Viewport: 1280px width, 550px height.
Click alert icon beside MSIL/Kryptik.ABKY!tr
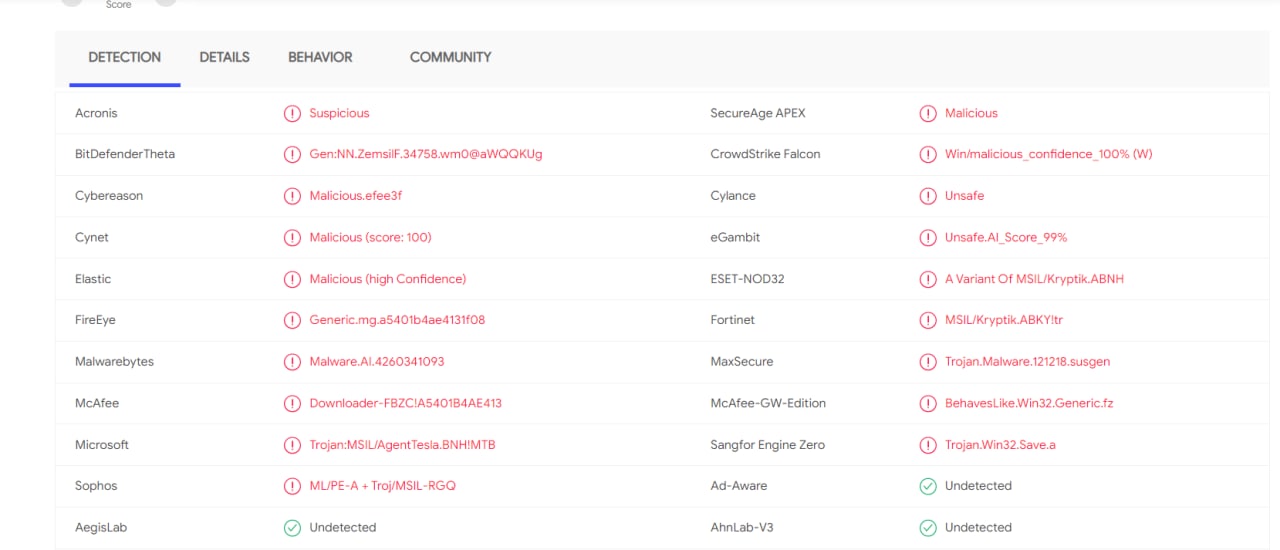tap(928, 320)
